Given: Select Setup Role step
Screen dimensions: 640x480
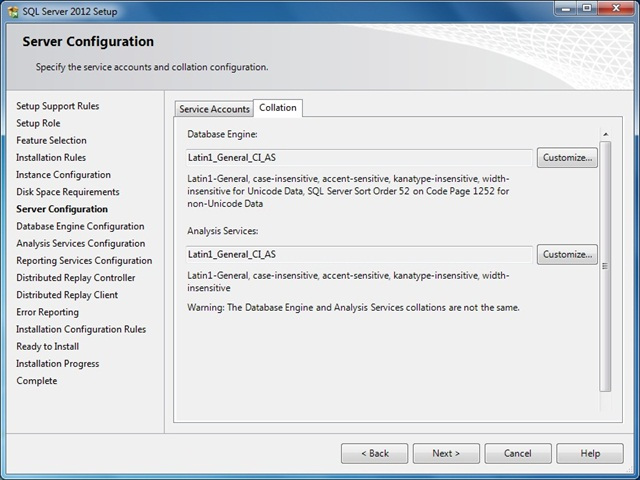Looking at the screenshot, I should pos(38,123).
